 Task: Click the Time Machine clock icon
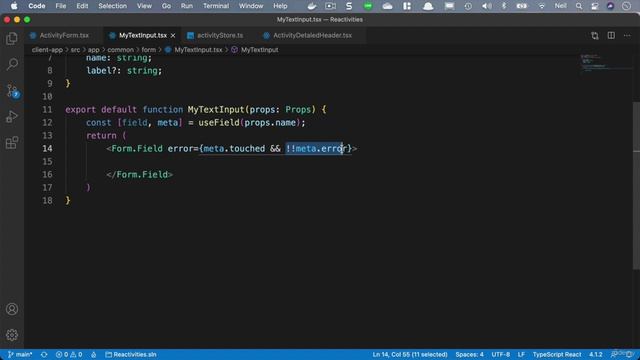pyautogui.click(x=468, y=6)
